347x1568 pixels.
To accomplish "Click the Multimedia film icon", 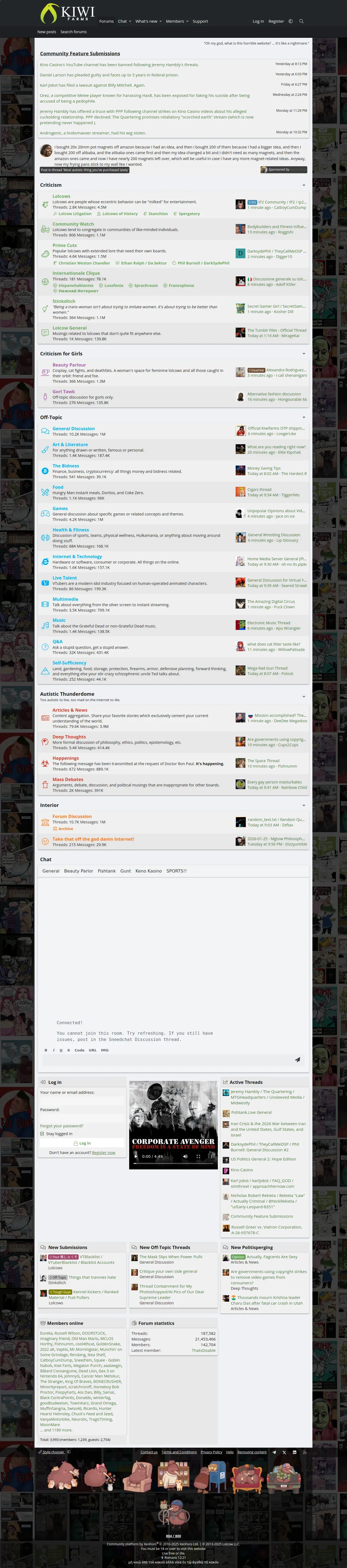I will [45, 605].
